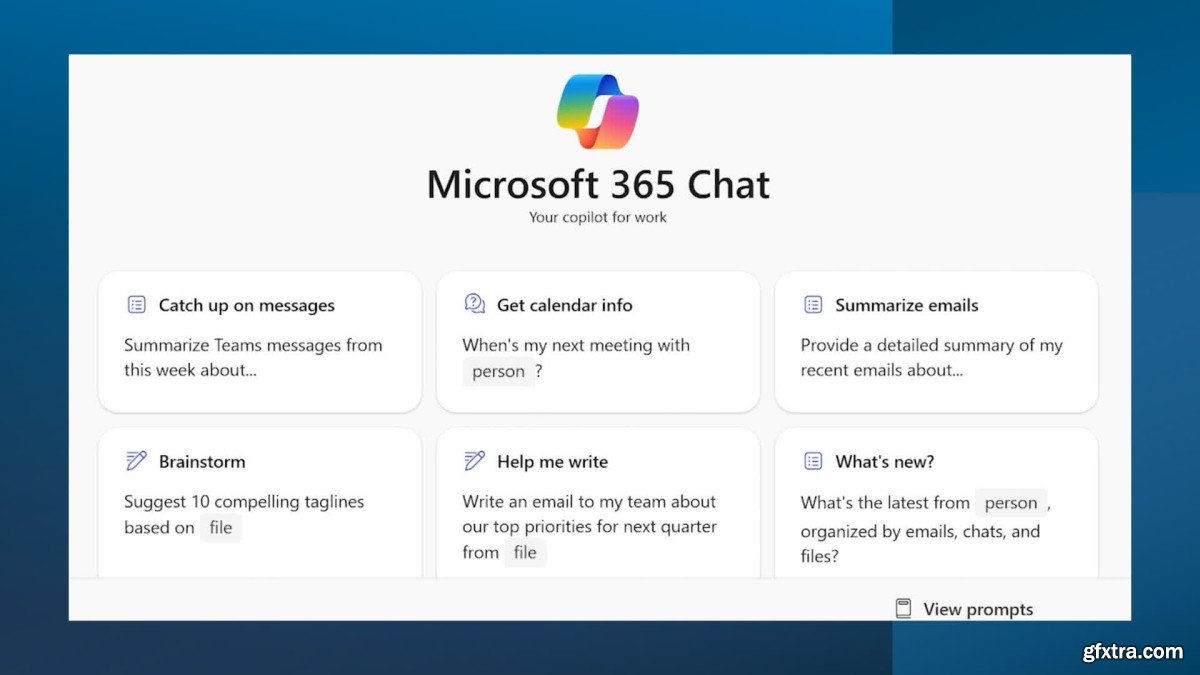Screen dimensions: 1200x675
Task: Open the View prompts link
Action: [x=977, y=609]
